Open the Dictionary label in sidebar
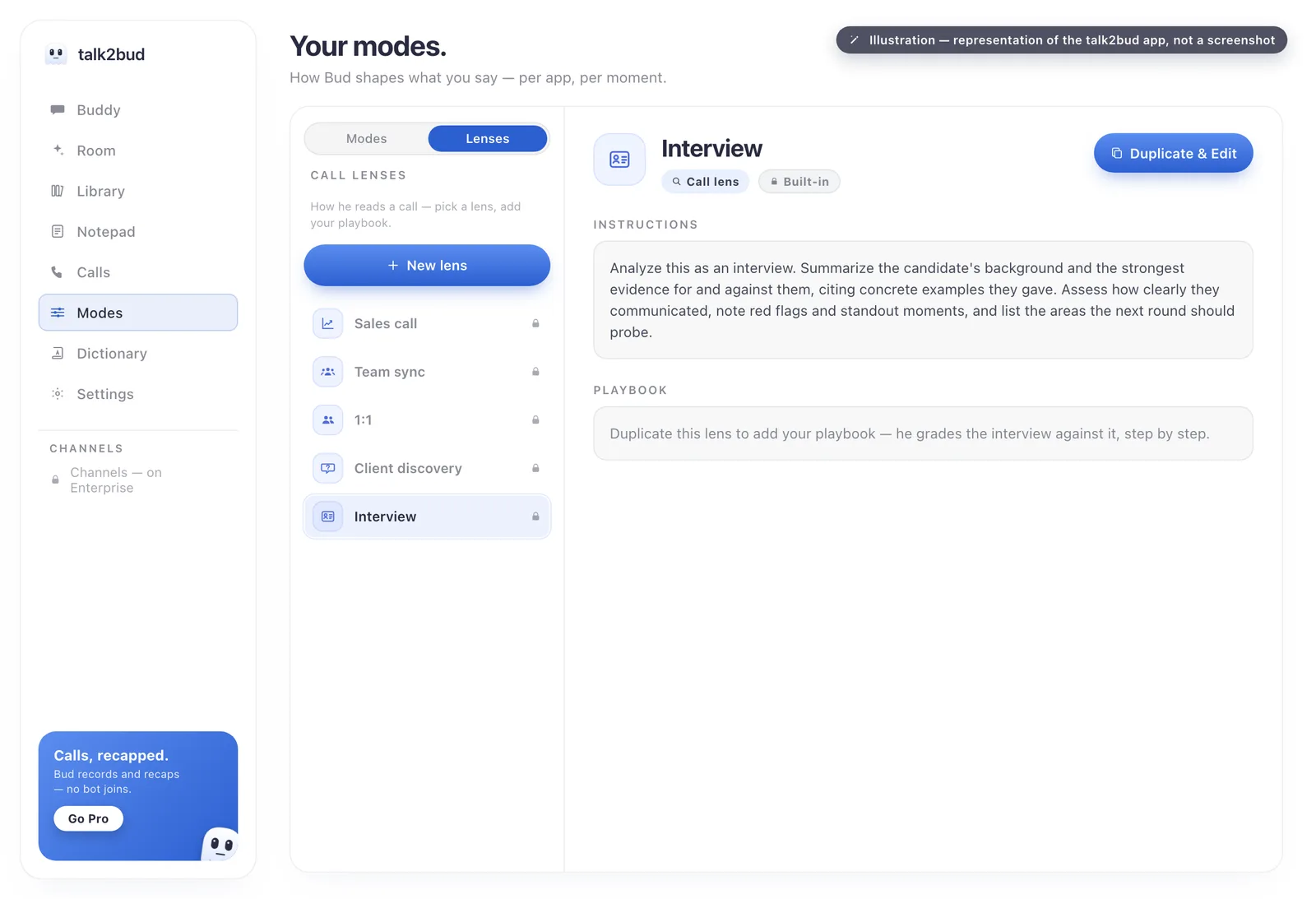The height and width of the screenshot is (899, 1316). click(112, 353)
